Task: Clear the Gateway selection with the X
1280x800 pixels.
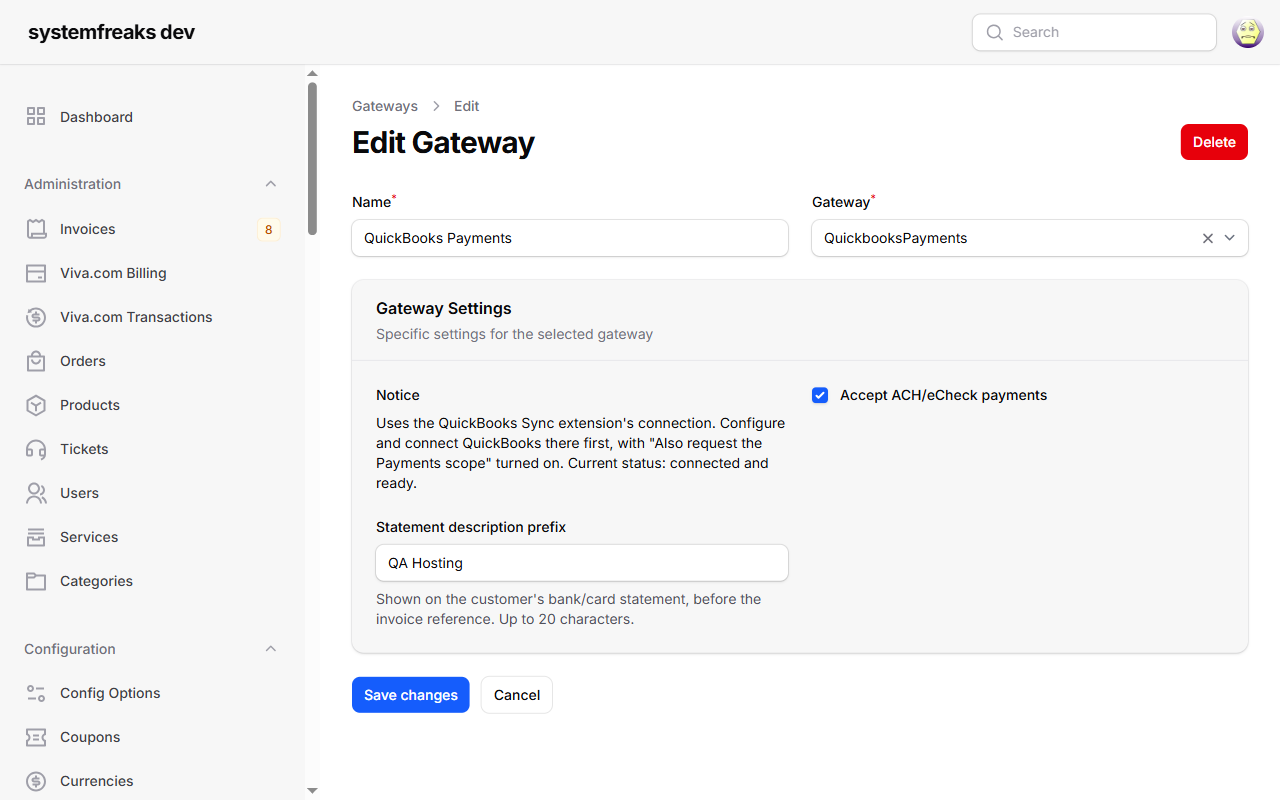Action: 1207,238
